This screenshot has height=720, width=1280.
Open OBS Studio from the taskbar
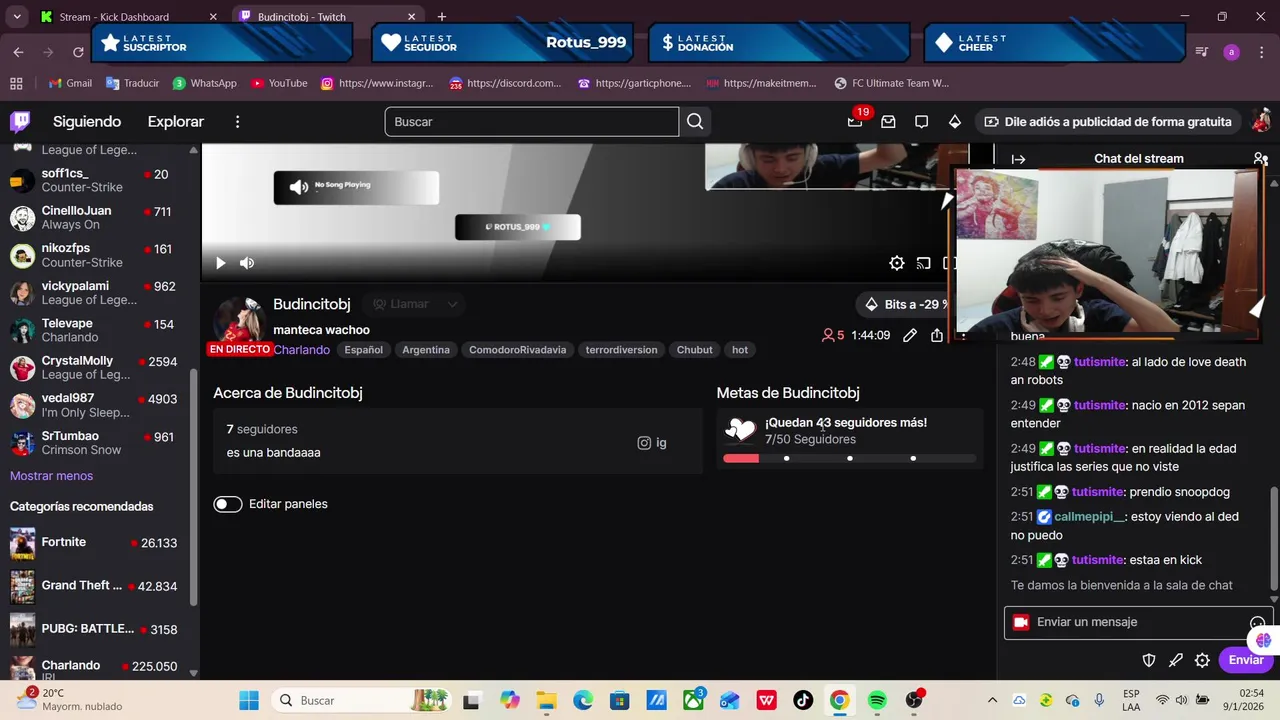pyautogui.click(x=914, y=700)
